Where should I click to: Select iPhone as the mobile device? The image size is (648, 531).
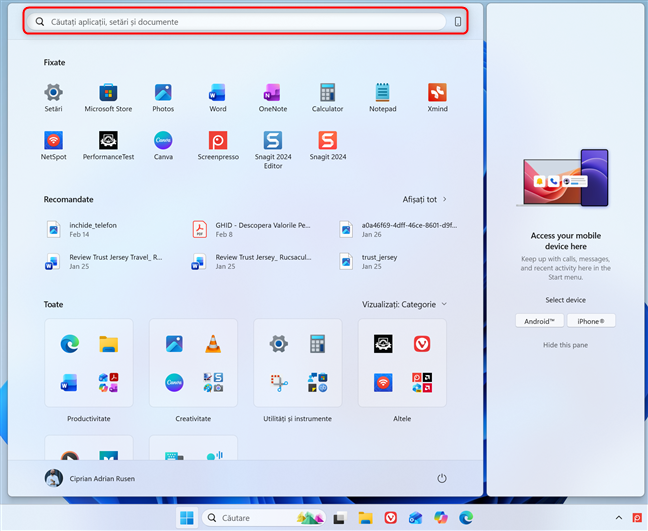(x=591, y=321)
